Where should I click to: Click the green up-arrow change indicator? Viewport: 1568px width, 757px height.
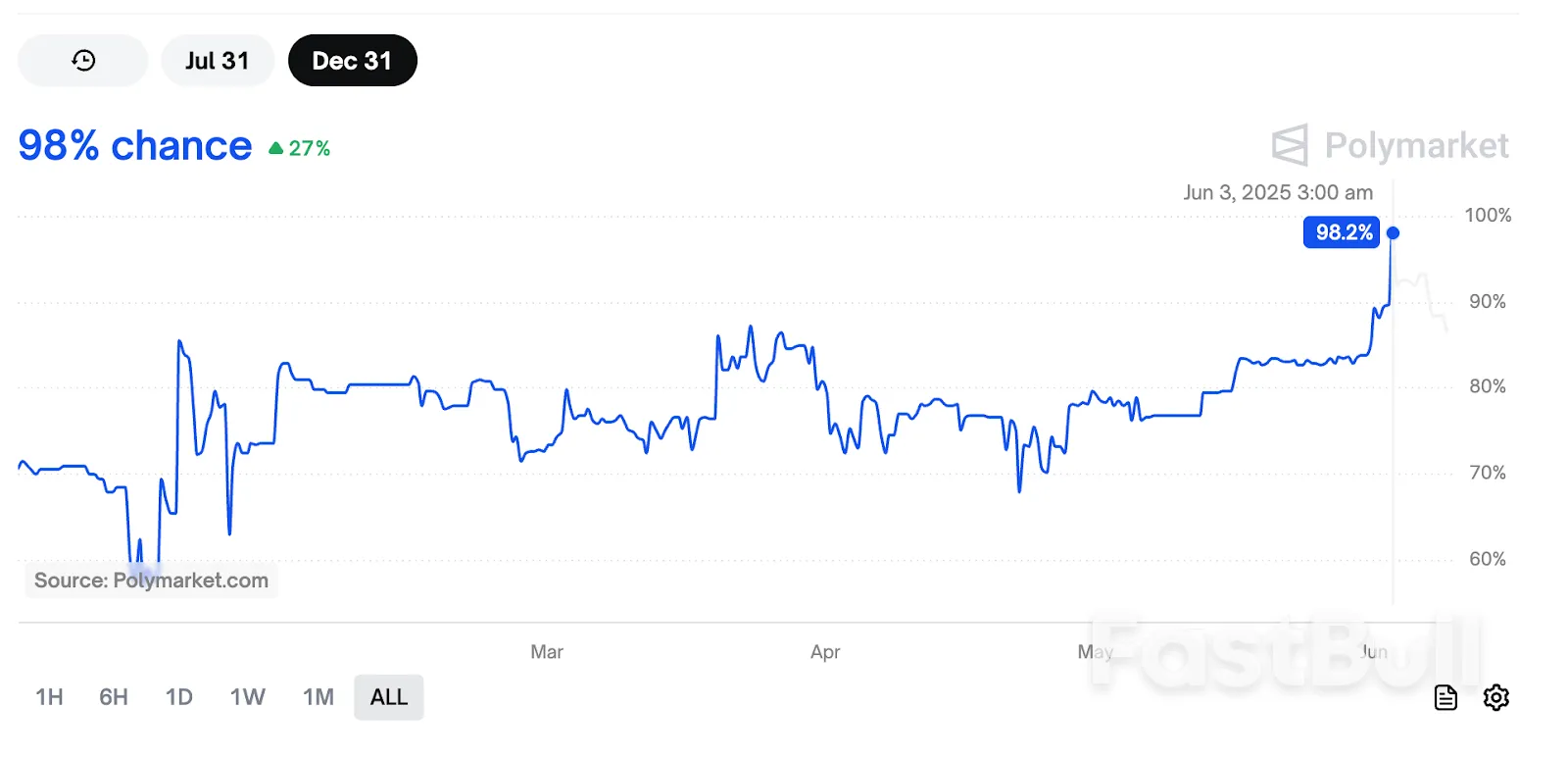(x=275, y=147)
